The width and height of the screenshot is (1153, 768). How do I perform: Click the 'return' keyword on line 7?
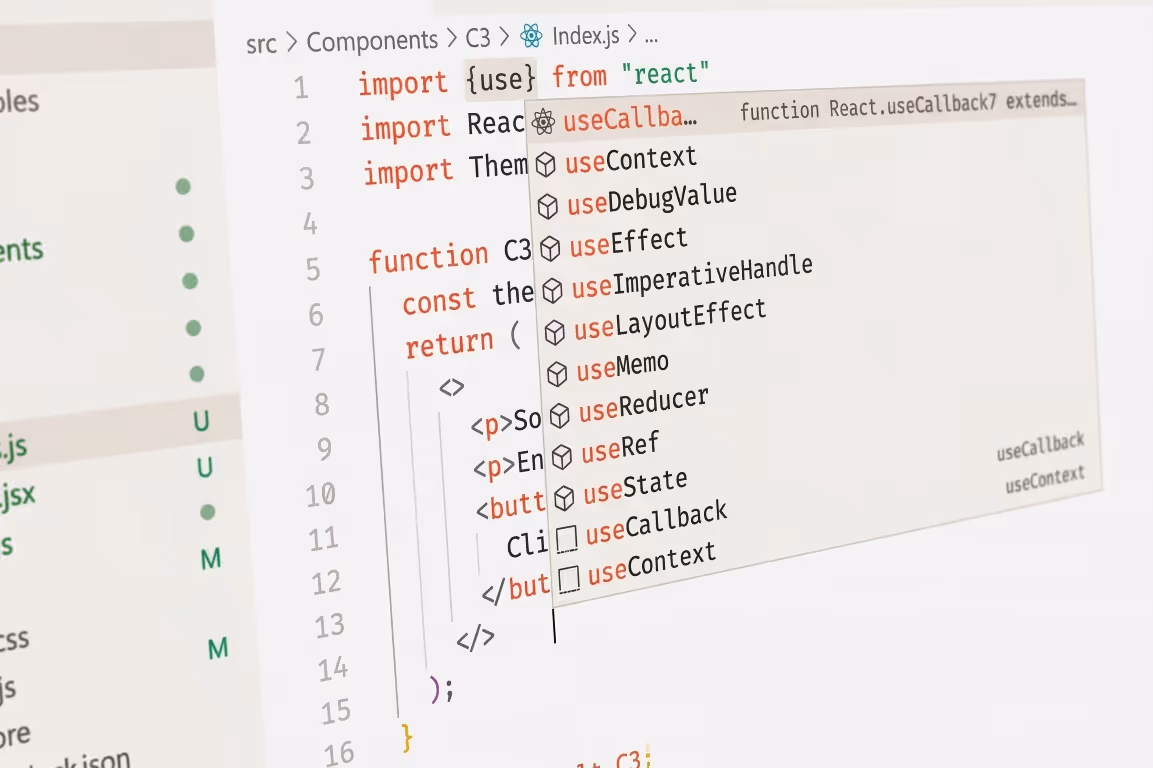click(449, 344)
